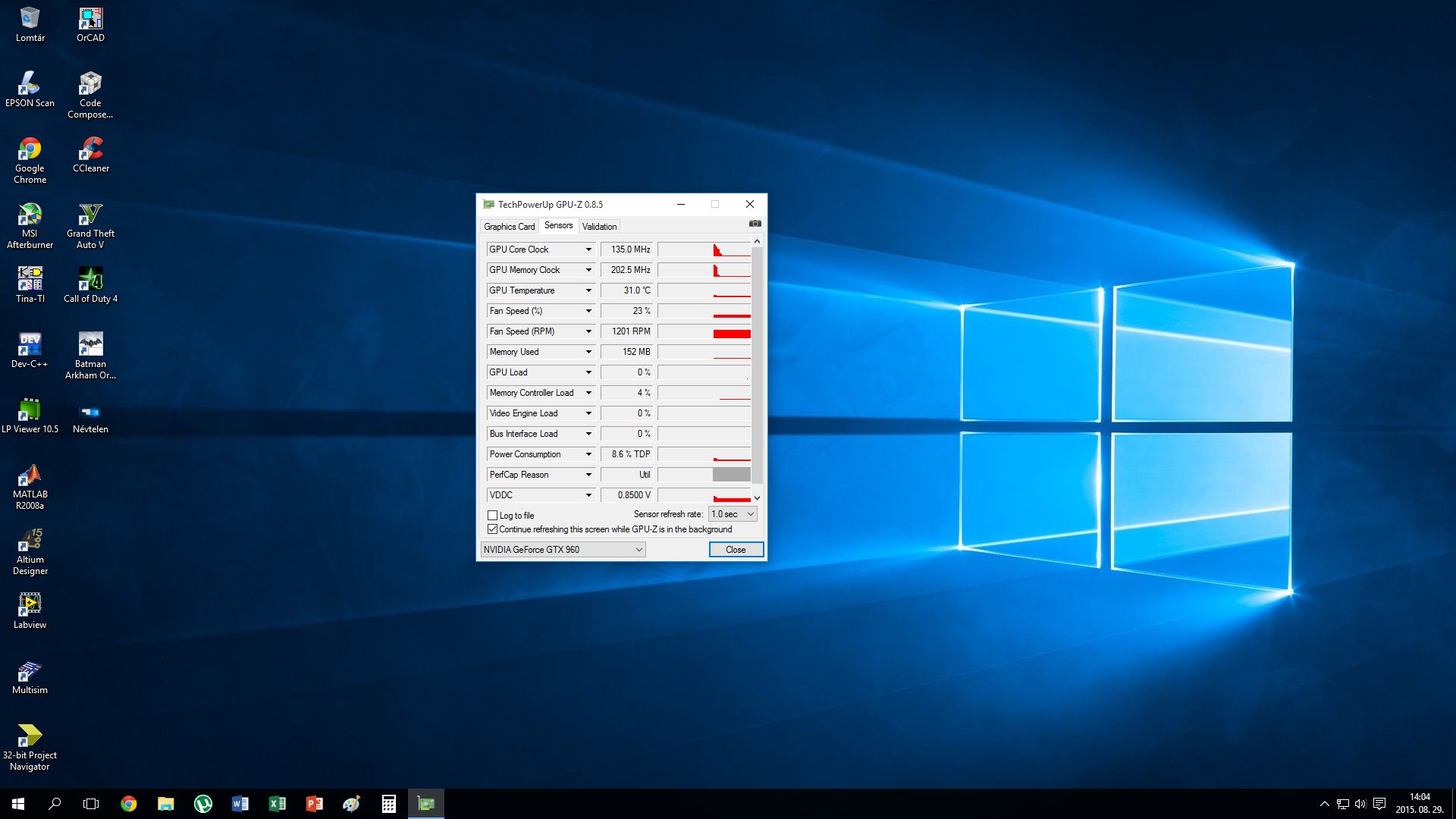
Task: Open uTorrent from the taskbar
Action: tap(202, 804)
